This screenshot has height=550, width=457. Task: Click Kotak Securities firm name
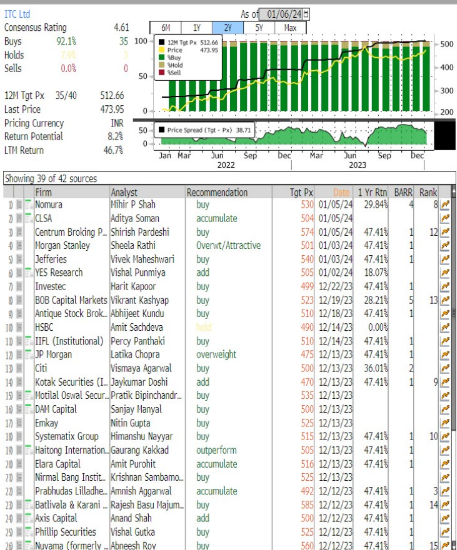(71, 382)
